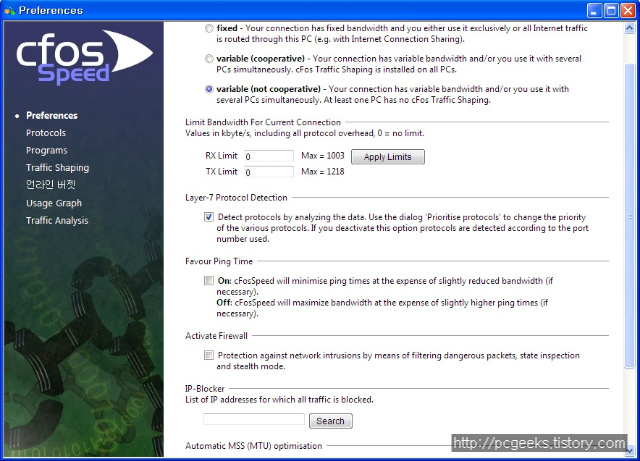Maximize the Preferences window
Screen dimensions: 640x461
tap(611, 11)
